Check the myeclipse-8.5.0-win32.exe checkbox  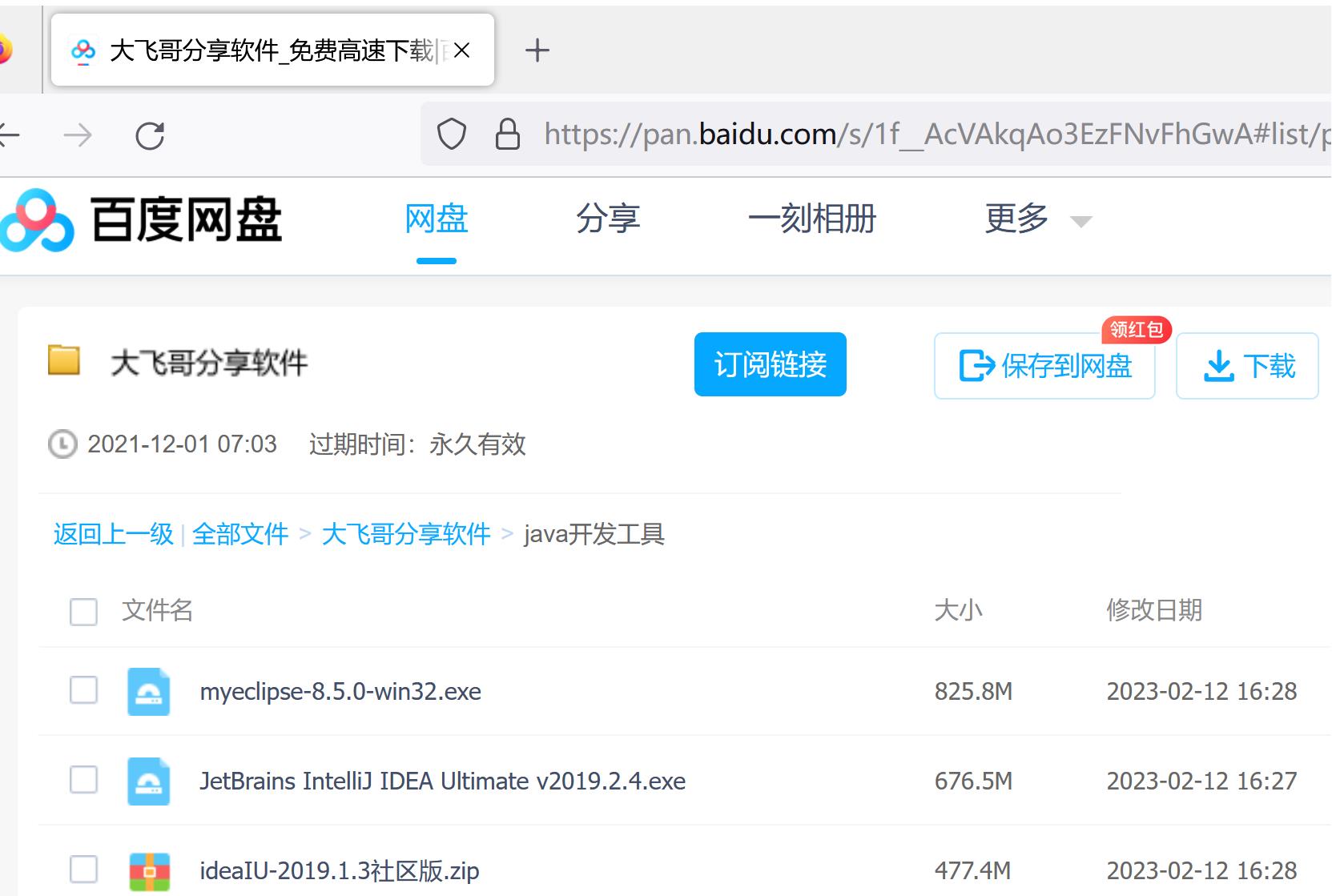click(83, 690)
